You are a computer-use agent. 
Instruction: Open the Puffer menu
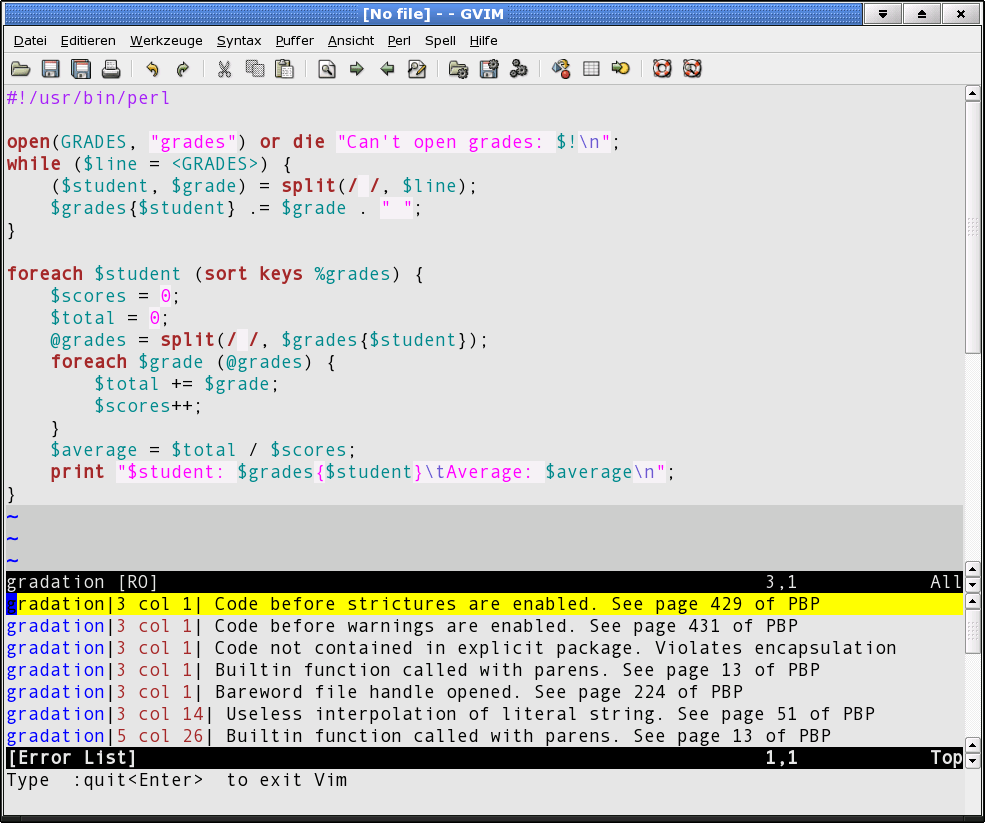pos(295,41)
